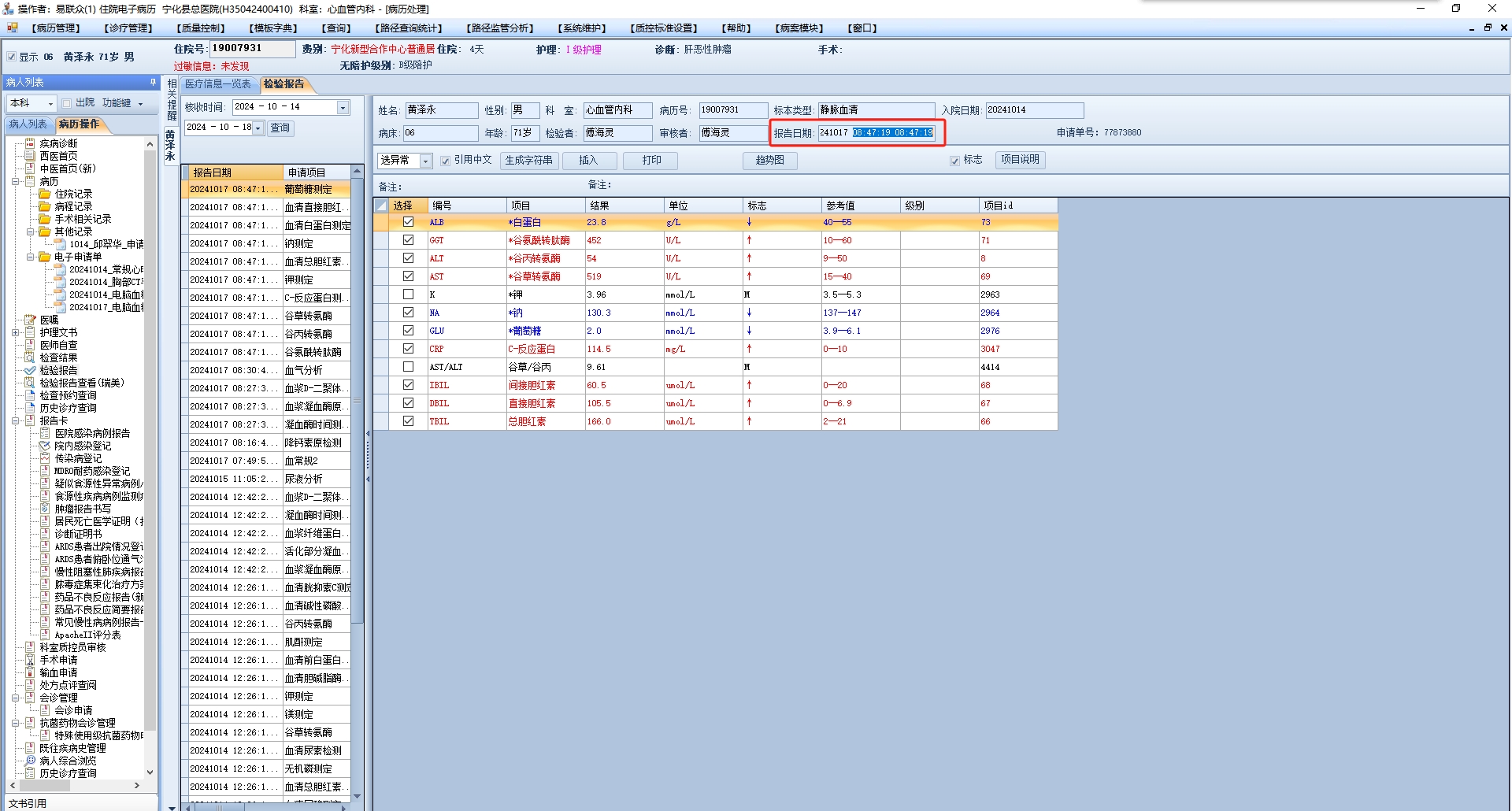Open the end date 2024-10-18 dropdown
1512x811 pixels.
coord(258,128)
